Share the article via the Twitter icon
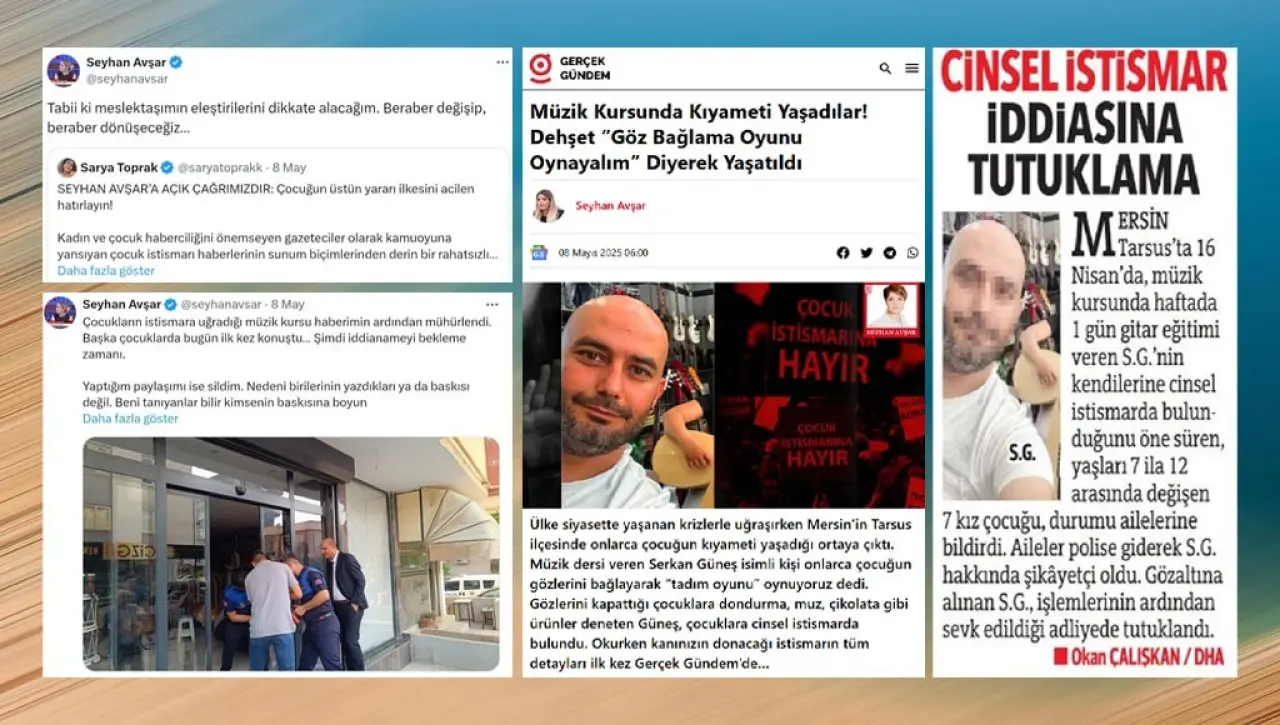This screenshot has width=1280, height=725. click(866, 253)
